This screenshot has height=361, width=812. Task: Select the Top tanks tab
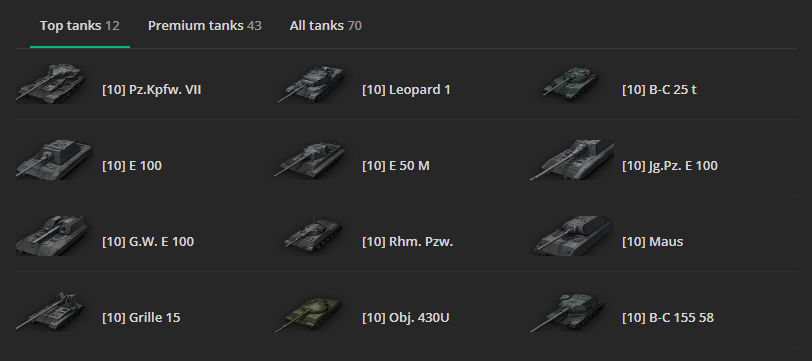coord(80,25)
